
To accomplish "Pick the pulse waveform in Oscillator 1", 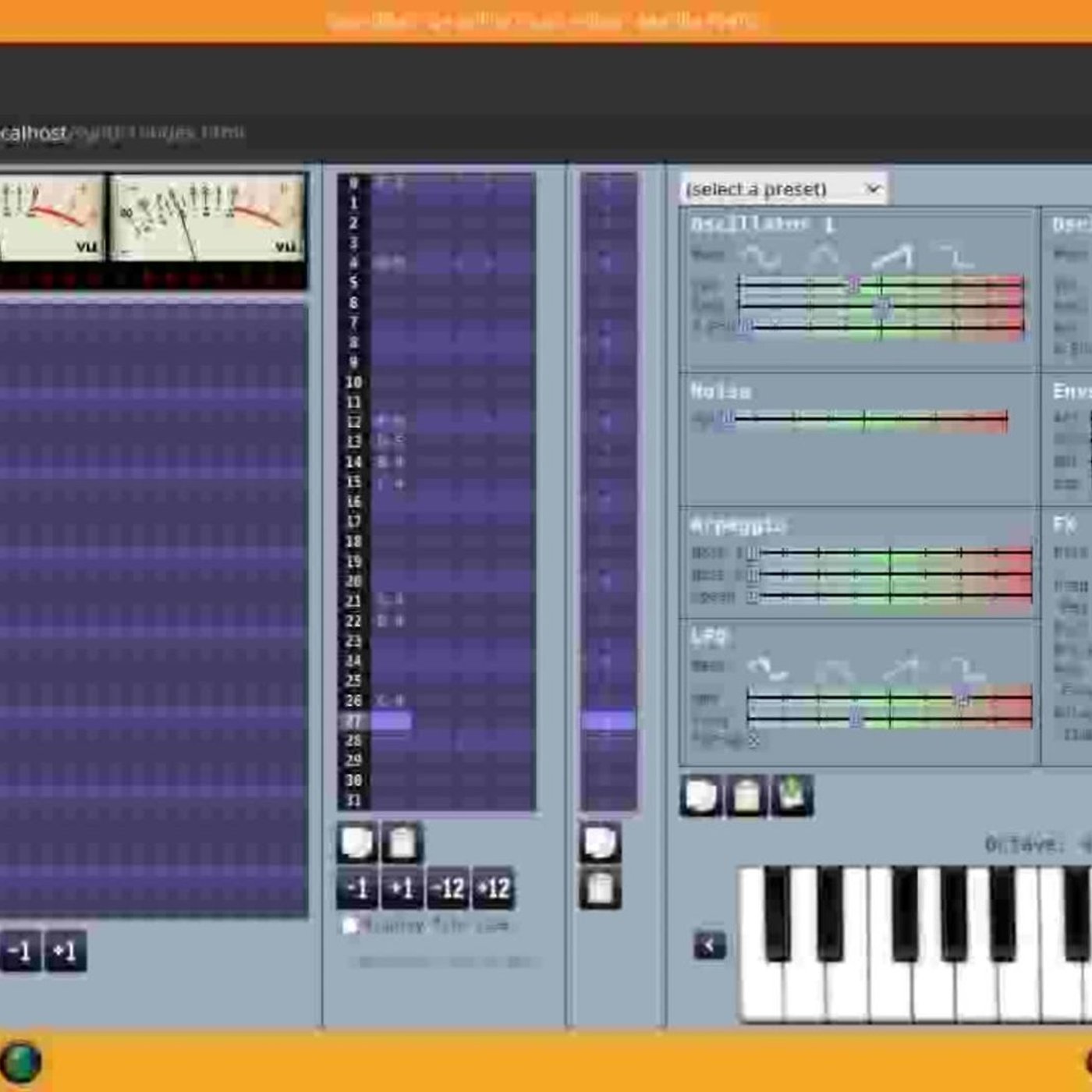I will pyautogui.click(x=956, y=256).
